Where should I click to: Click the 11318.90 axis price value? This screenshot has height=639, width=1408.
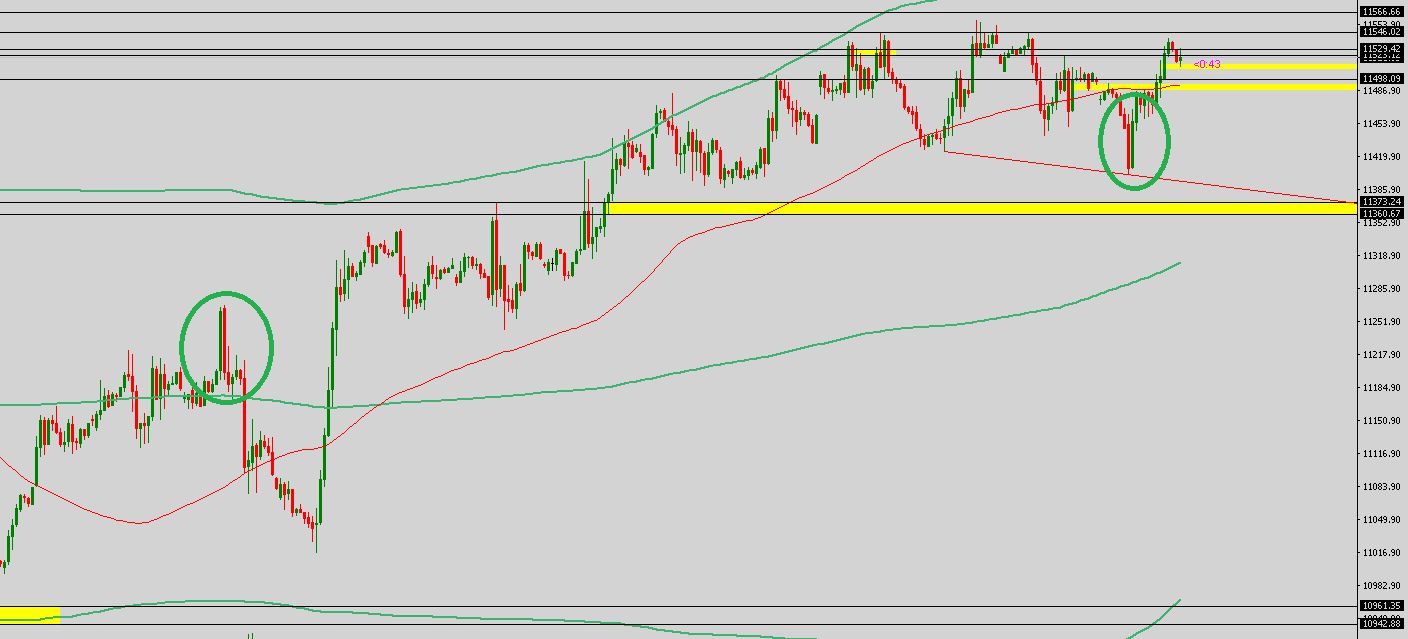[x=1381, y=256]
